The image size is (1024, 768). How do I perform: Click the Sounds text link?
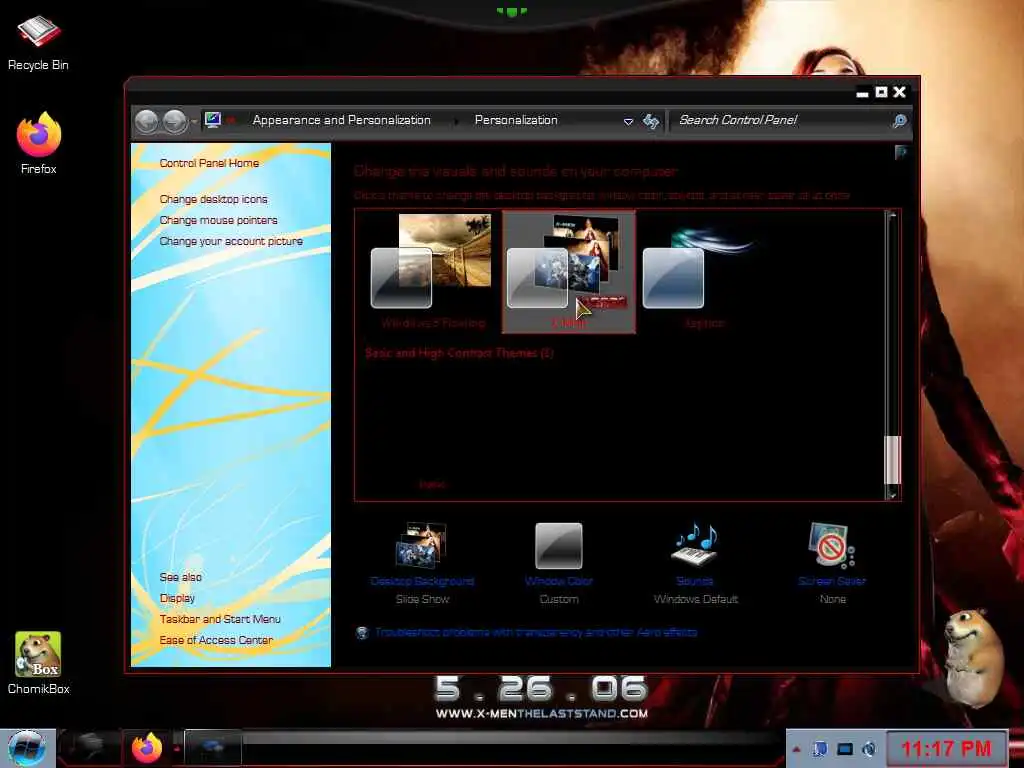coord(695,581)
